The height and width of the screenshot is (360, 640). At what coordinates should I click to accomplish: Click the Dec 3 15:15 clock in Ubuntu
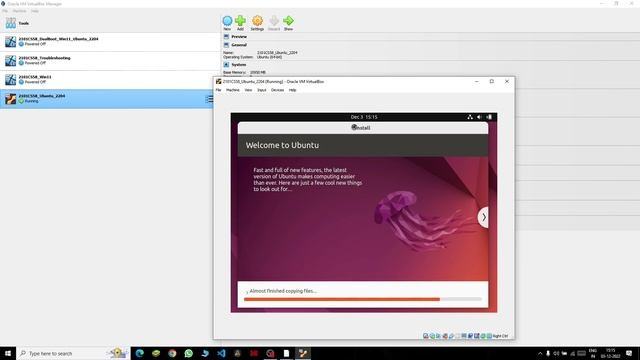point(364,117)
